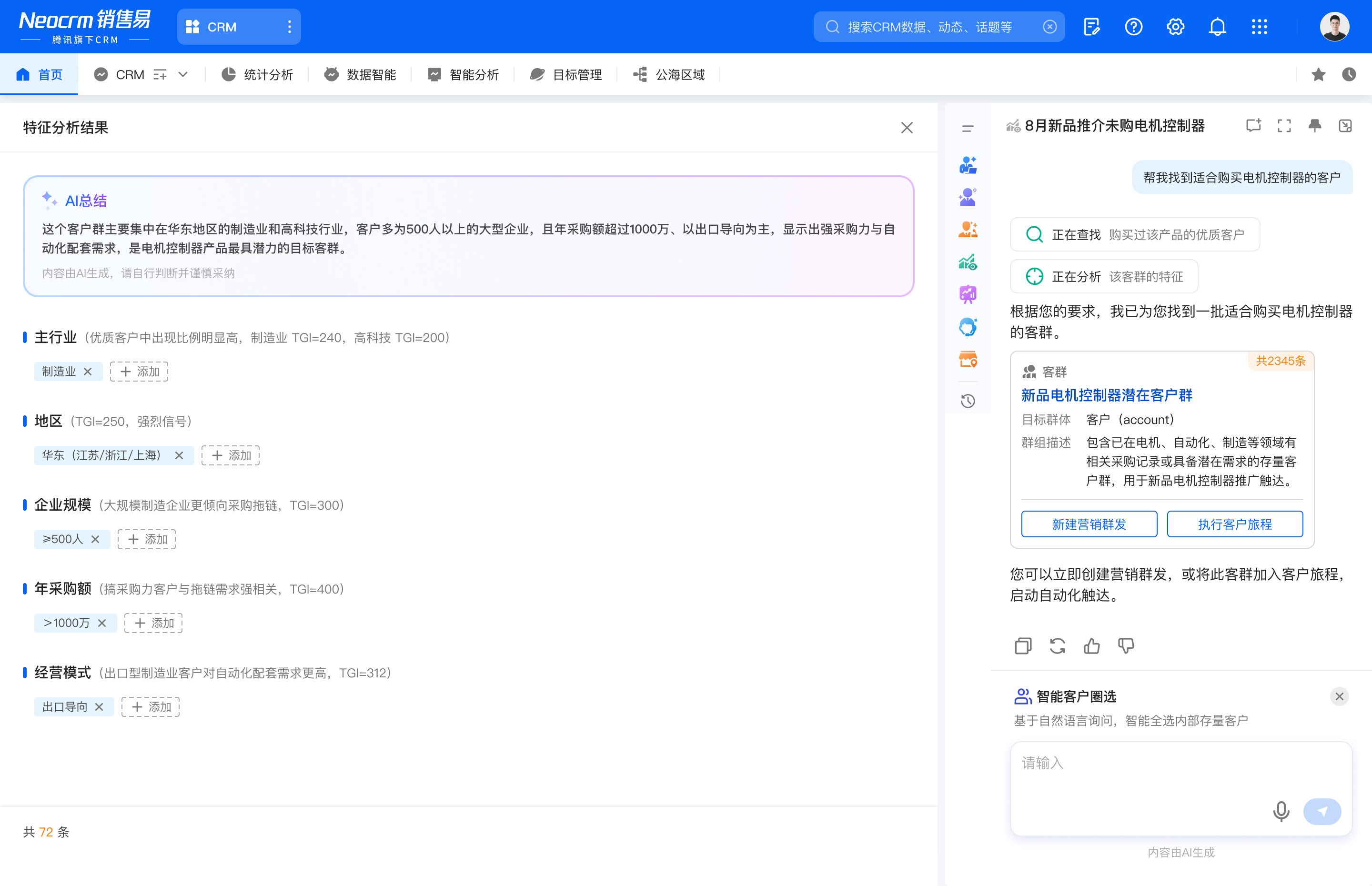The height and width of the screenshot is (886, 1372).
Task: Remove the 制造业 industry tag
Action: (88, 372)
